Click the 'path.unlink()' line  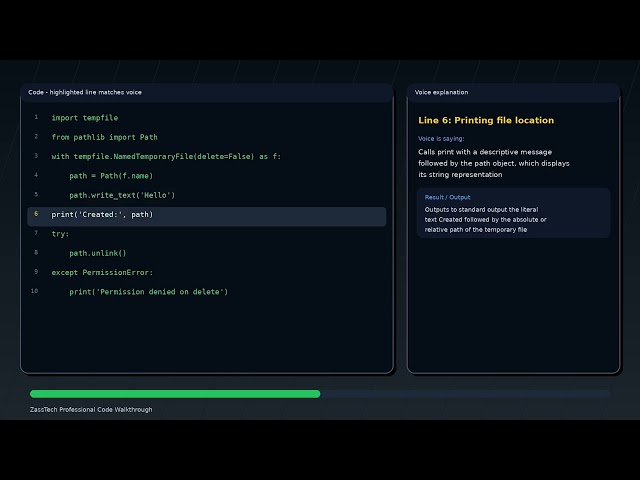[x=98, y=253]
